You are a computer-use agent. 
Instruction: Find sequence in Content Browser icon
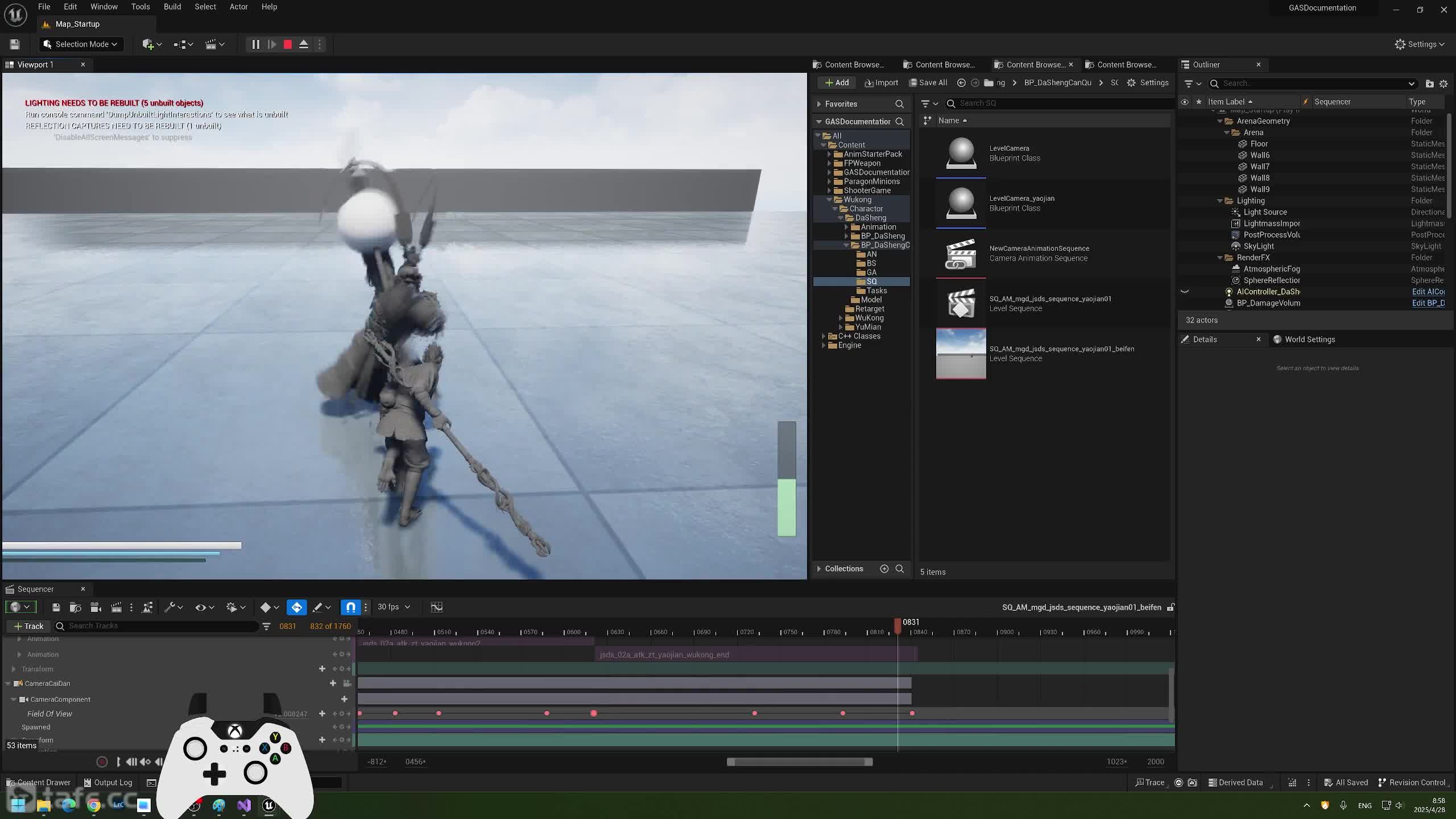(75, 607)
